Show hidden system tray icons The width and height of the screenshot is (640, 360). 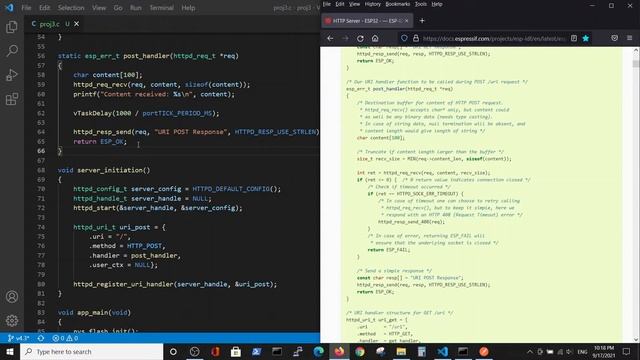(x=530, y=351)
